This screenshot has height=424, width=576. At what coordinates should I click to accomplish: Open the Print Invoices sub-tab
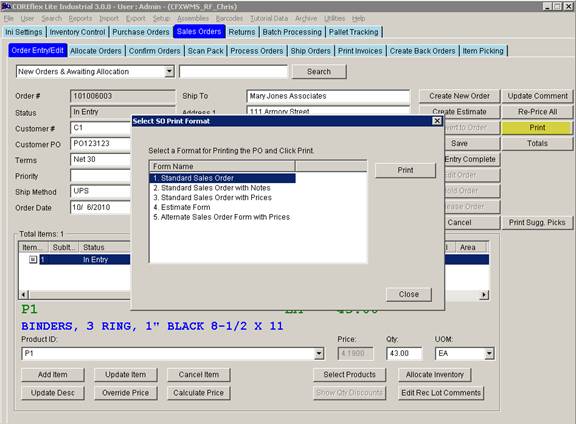pos(360,51)
